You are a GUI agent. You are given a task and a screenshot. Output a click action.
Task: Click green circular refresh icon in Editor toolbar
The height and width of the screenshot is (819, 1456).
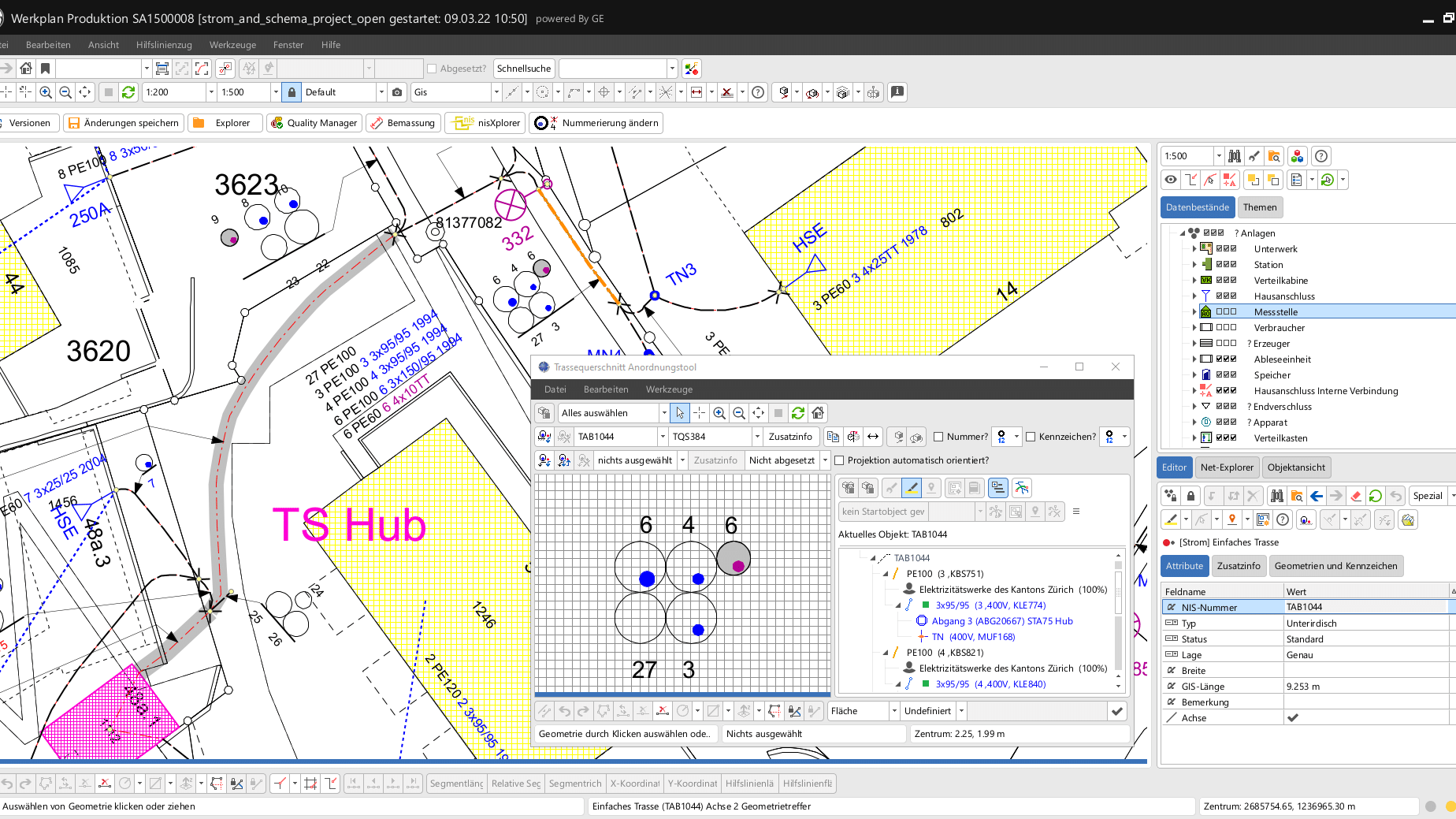click(1375, 496)
